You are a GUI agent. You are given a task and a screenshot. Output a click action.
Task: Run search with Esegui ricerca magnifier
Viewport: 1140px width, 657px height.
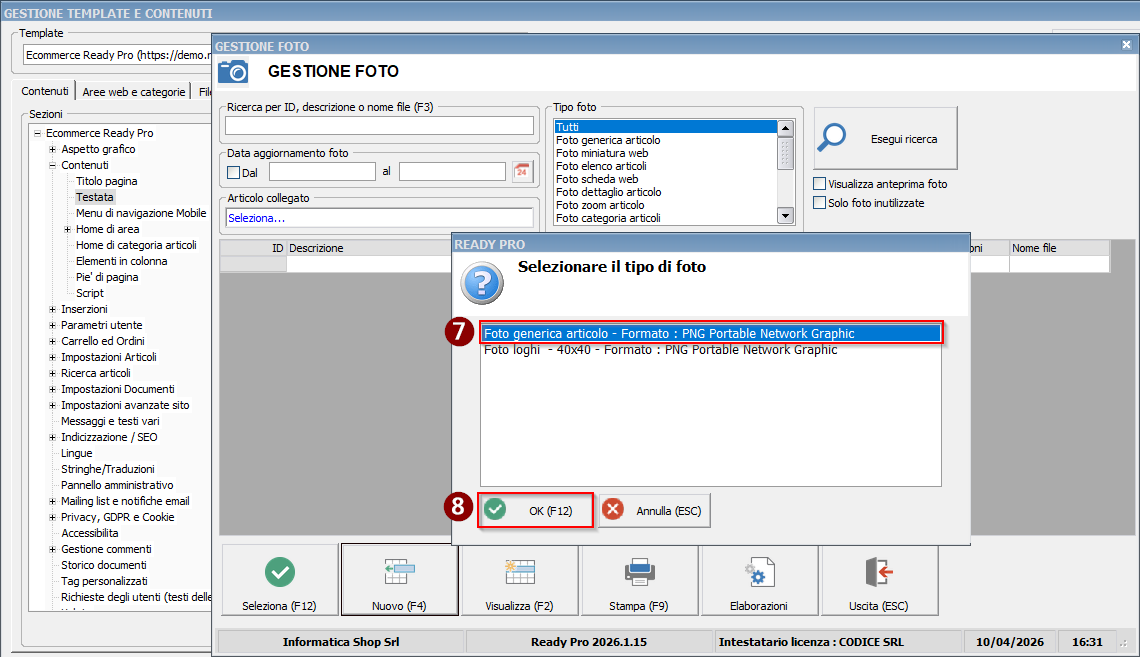point(884,139)
